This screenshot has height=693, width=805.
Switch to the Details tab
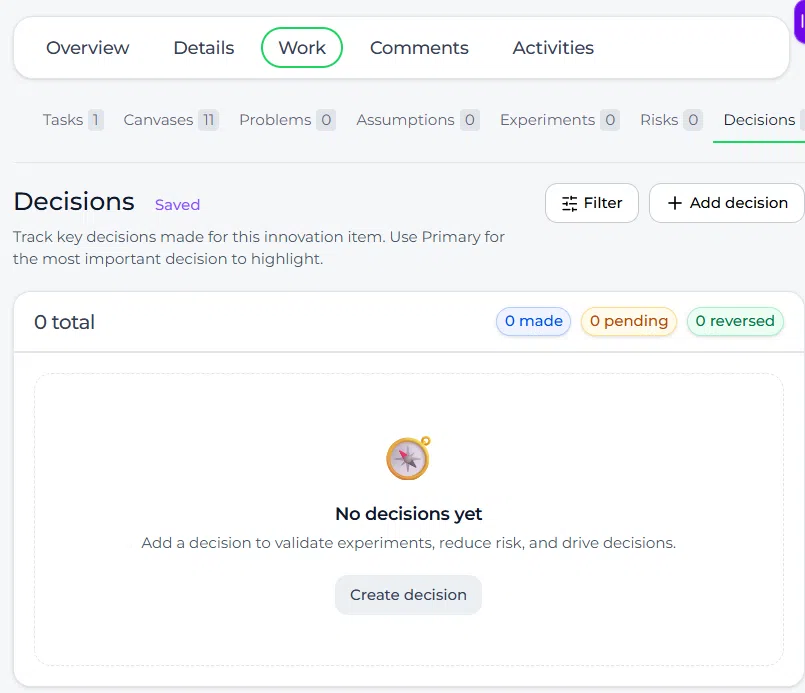[204, 48]
